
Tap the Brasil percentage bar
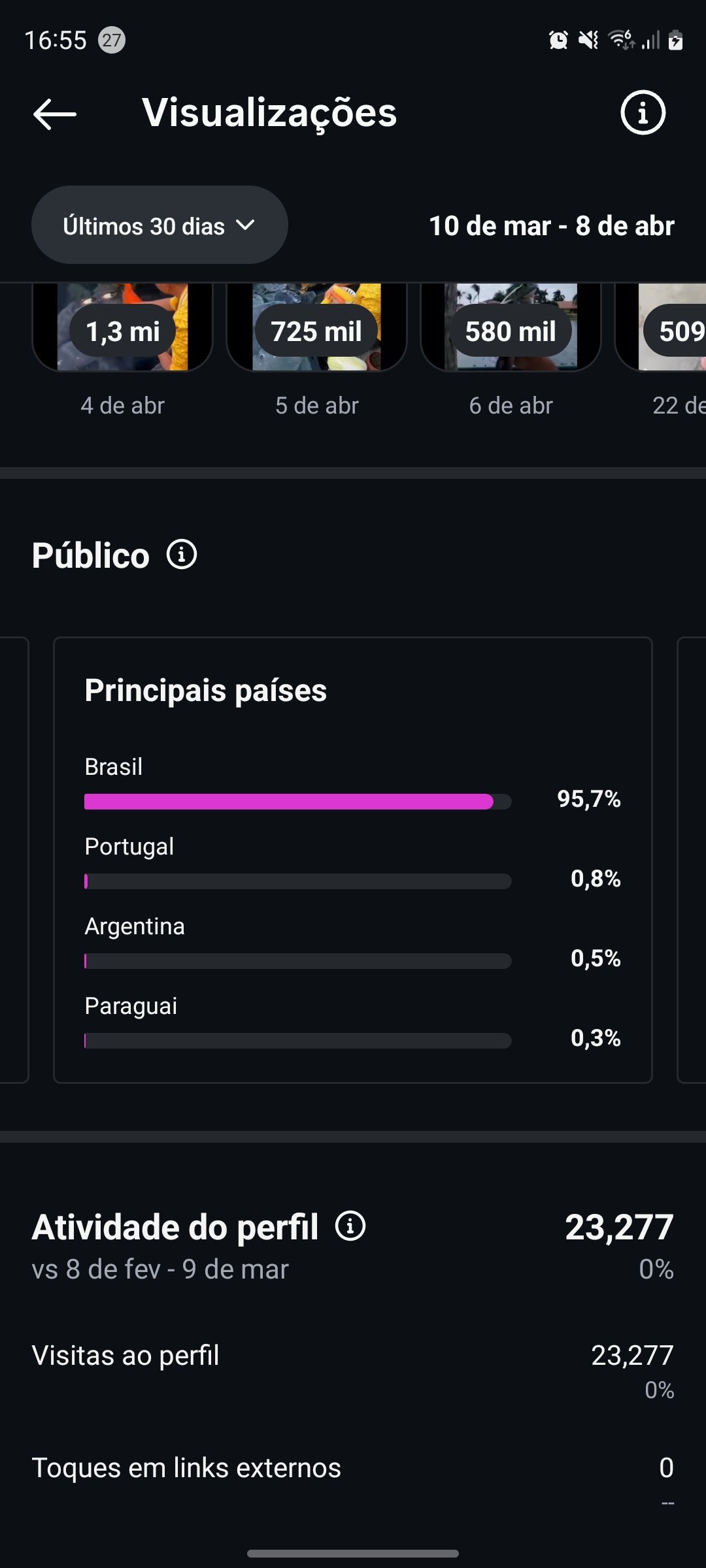(297, 802)
